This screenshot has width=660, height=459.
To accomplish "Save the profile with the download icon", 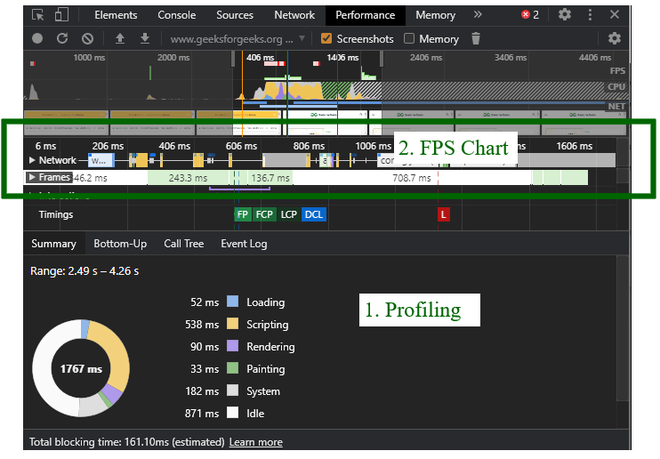I will point(145,39).
